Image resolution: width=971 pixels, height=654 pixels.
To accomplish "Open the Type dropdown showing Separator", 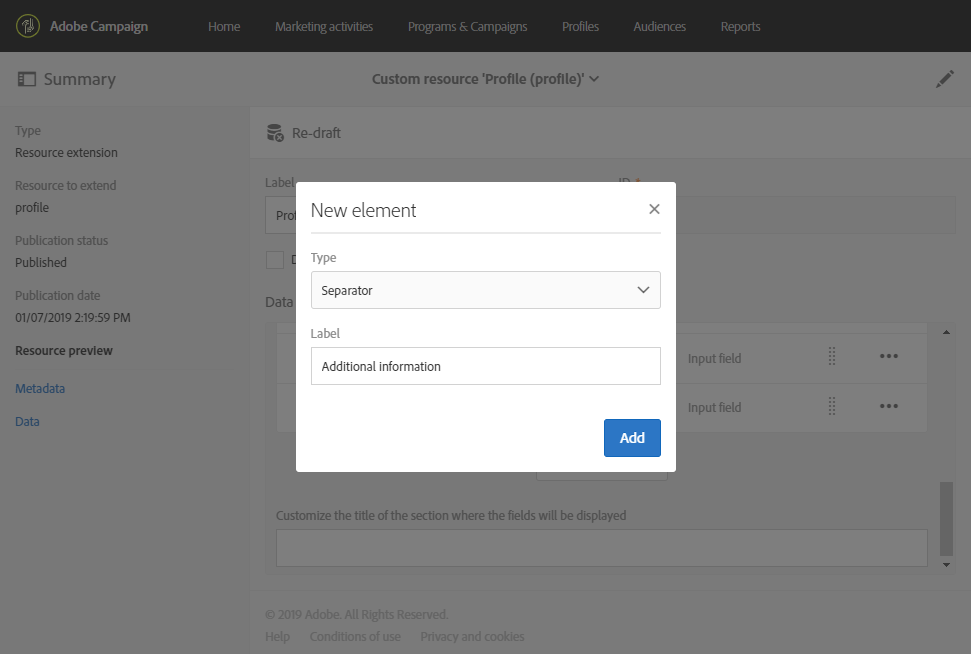I will click(485, 291).
